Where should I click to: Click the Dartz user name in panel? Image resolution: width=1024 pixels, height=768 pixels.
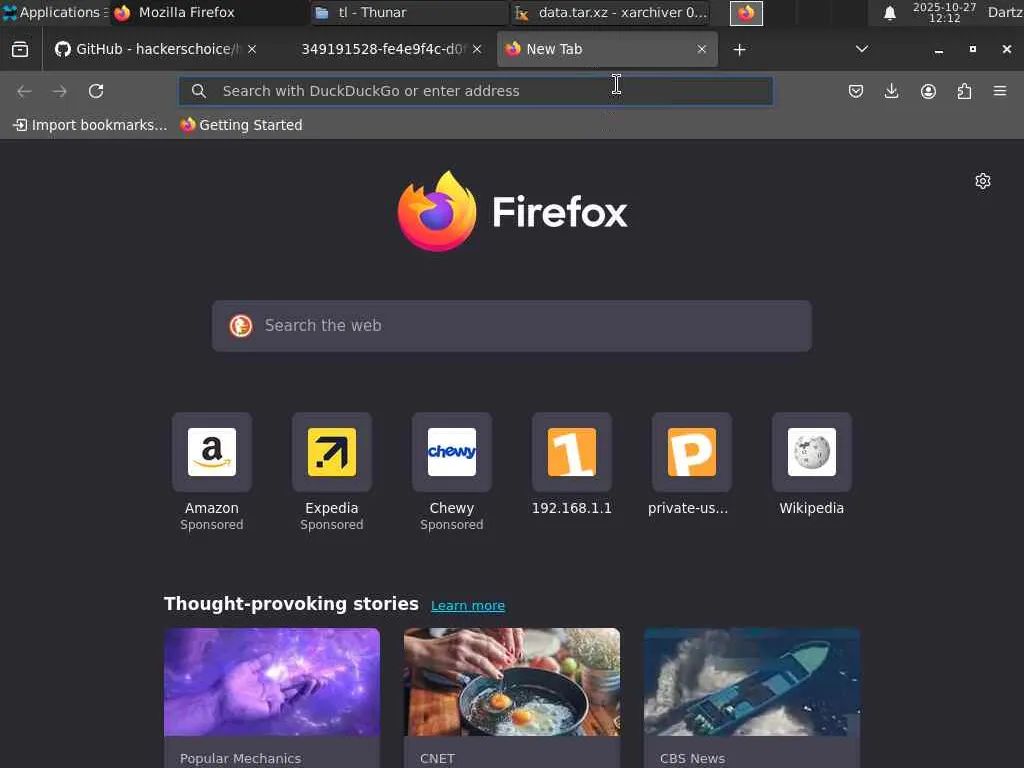tap(1005, 12)
